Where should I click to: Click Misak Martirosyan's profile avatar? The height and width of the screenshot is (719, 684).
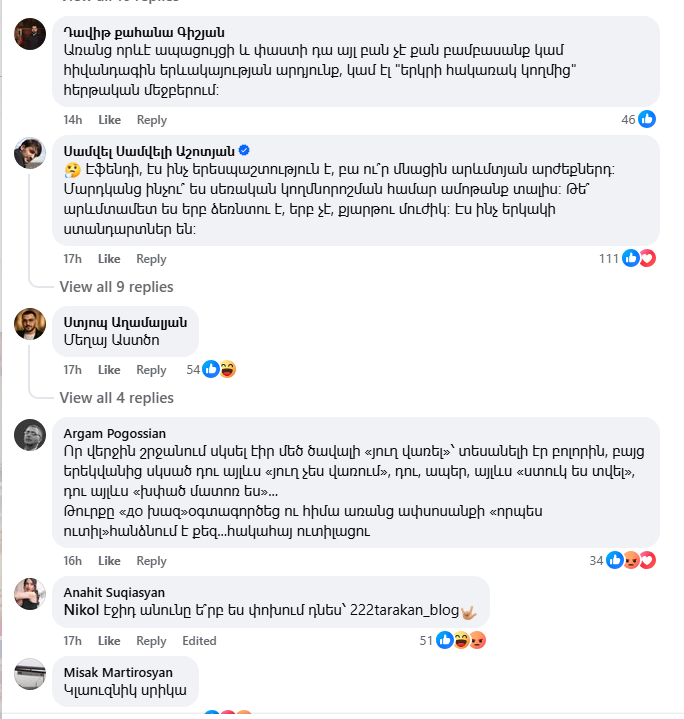point(30,674)
